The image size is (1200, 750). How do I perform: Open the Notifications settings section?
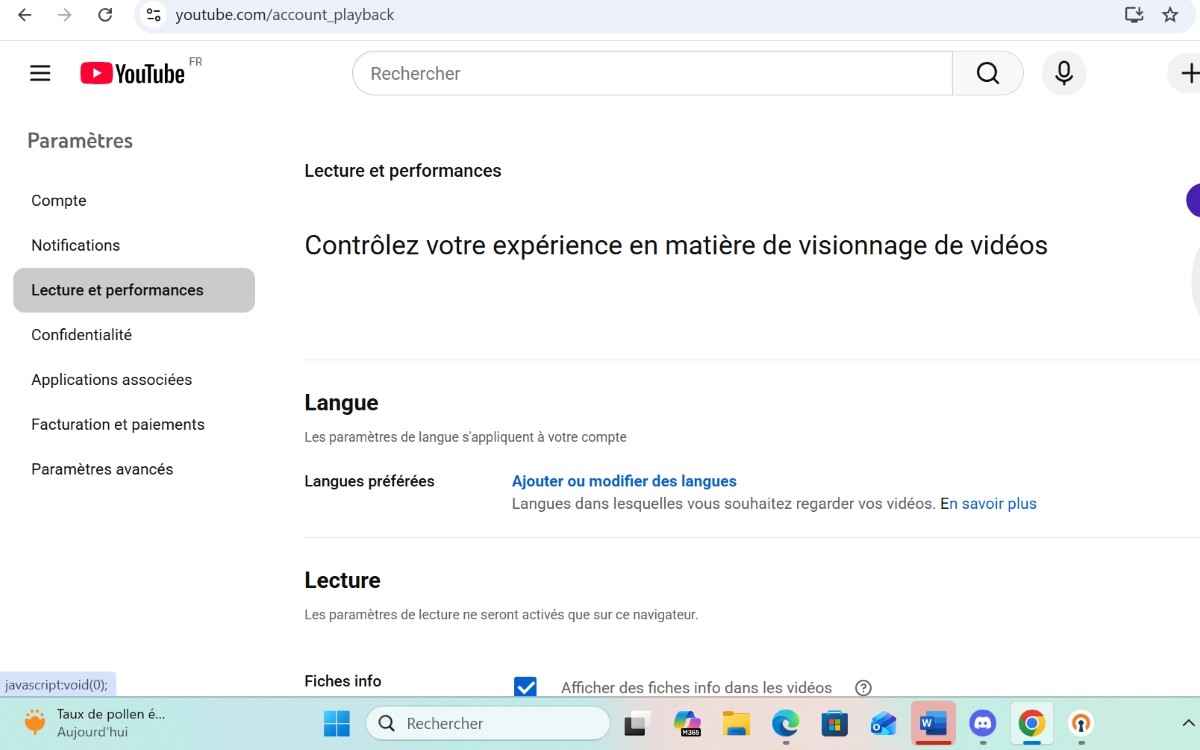tap(75, 245)
